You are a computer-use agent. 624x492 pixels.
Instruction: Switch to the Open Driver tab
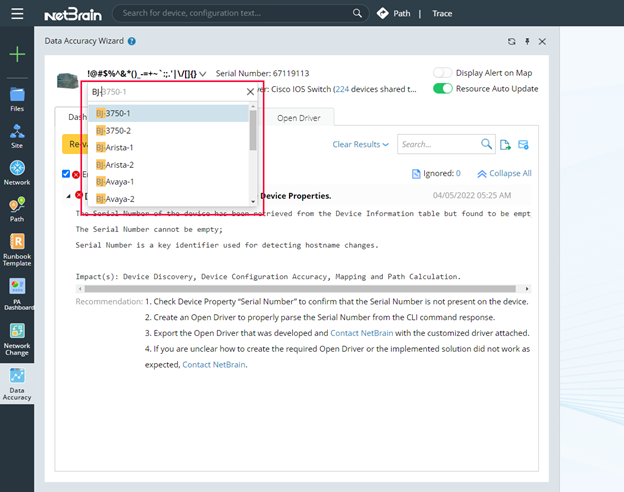point(298,118)
